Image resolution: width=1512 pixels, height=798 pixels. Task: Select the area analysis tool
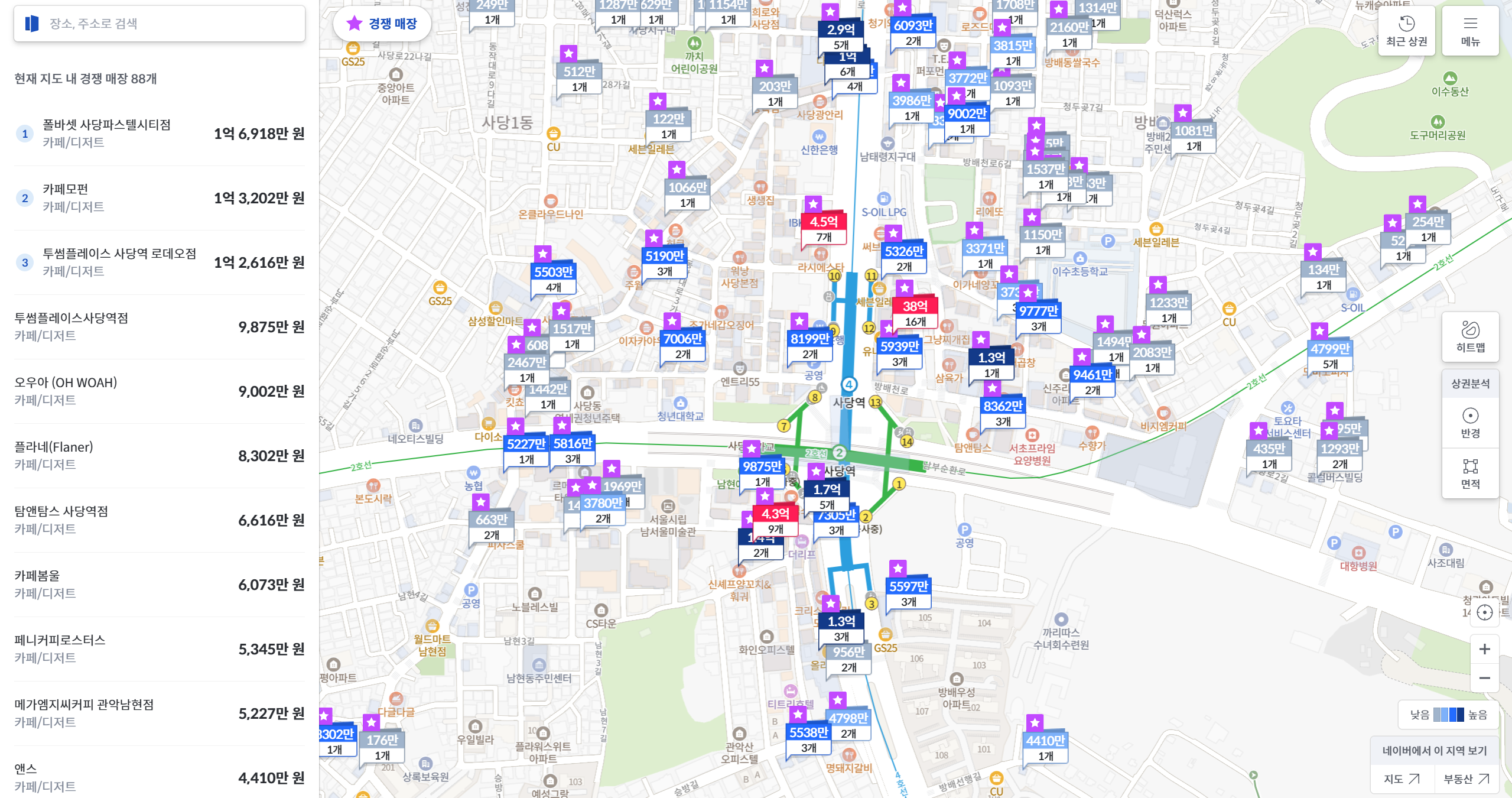(x=1470, y=473)
